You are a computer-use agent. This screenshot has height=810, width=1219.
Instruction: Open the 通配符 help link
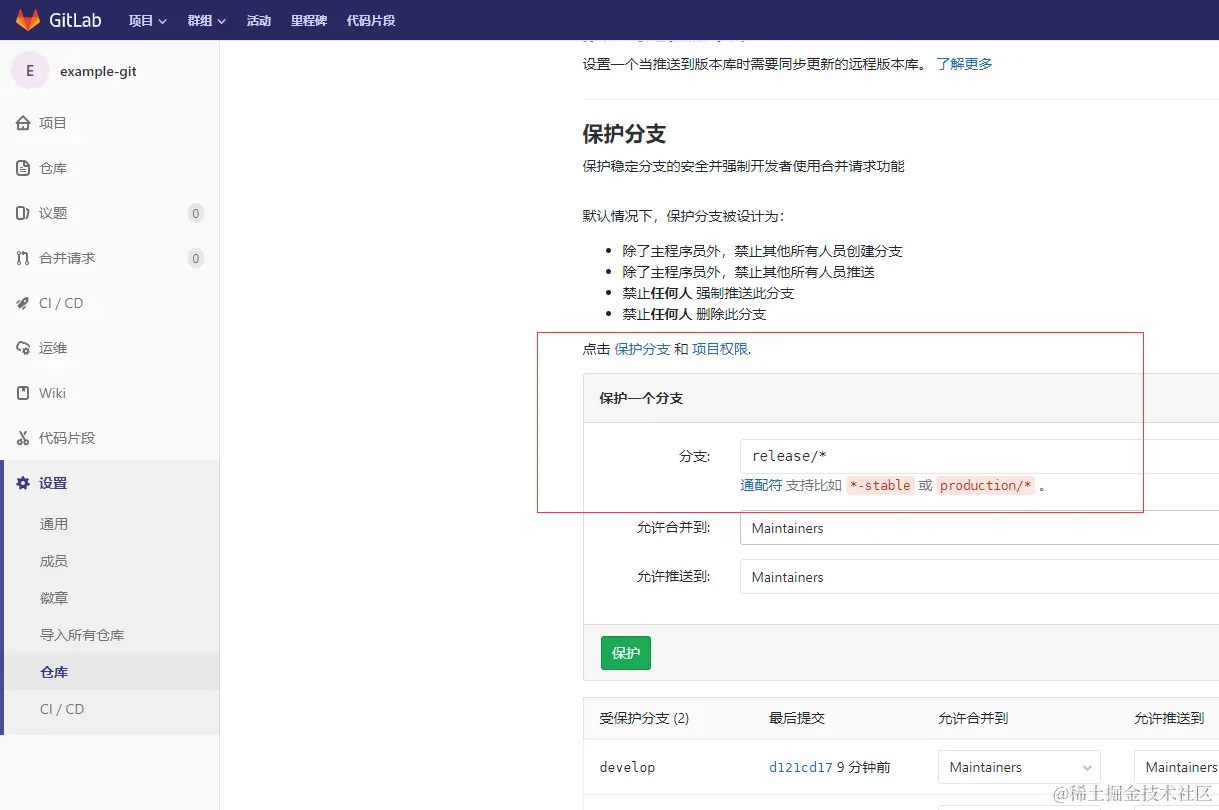point(761,485)
